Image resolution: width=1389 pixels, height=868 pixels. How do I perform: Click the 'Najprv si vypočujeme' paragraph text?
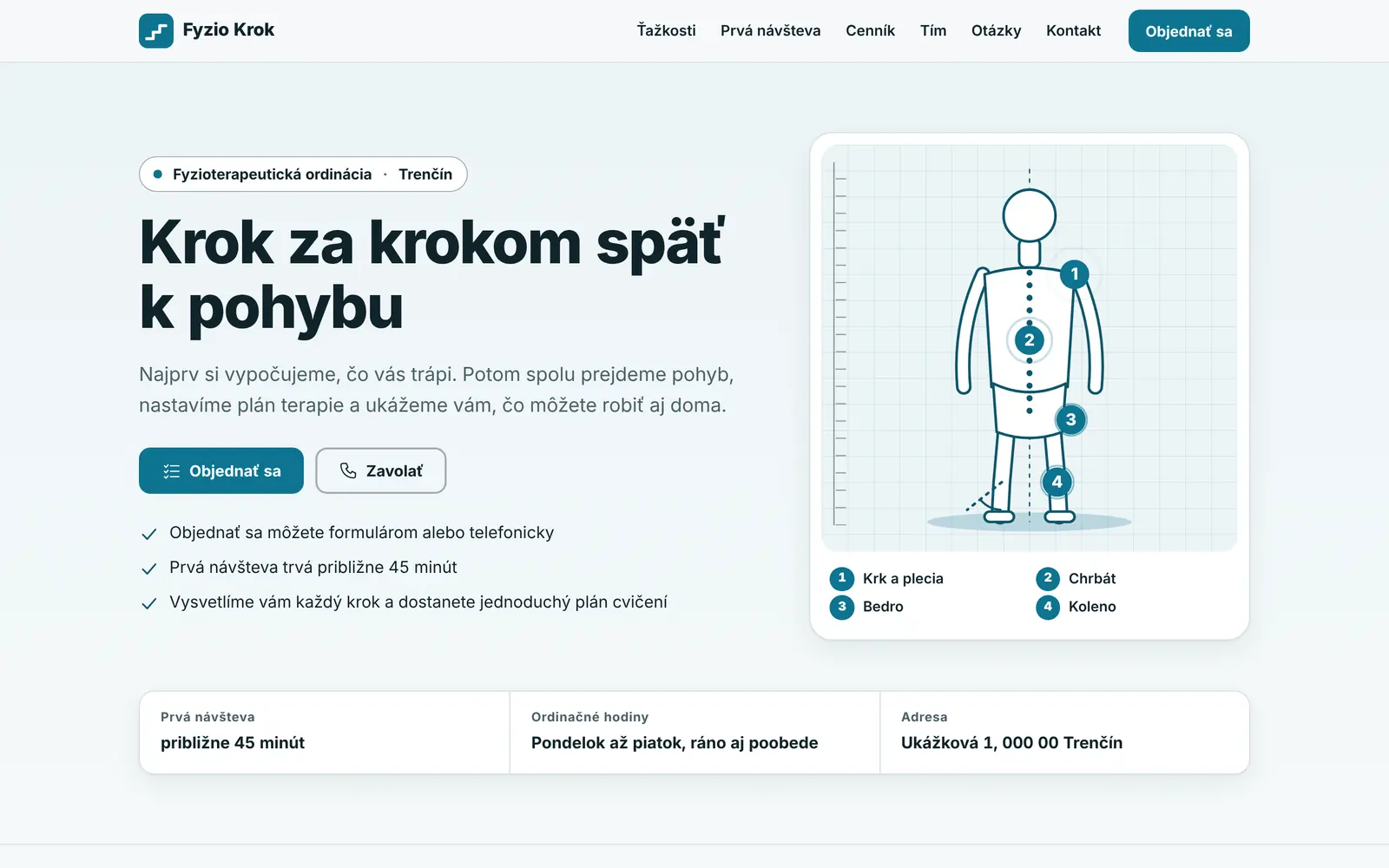click(x=437, y=390)
